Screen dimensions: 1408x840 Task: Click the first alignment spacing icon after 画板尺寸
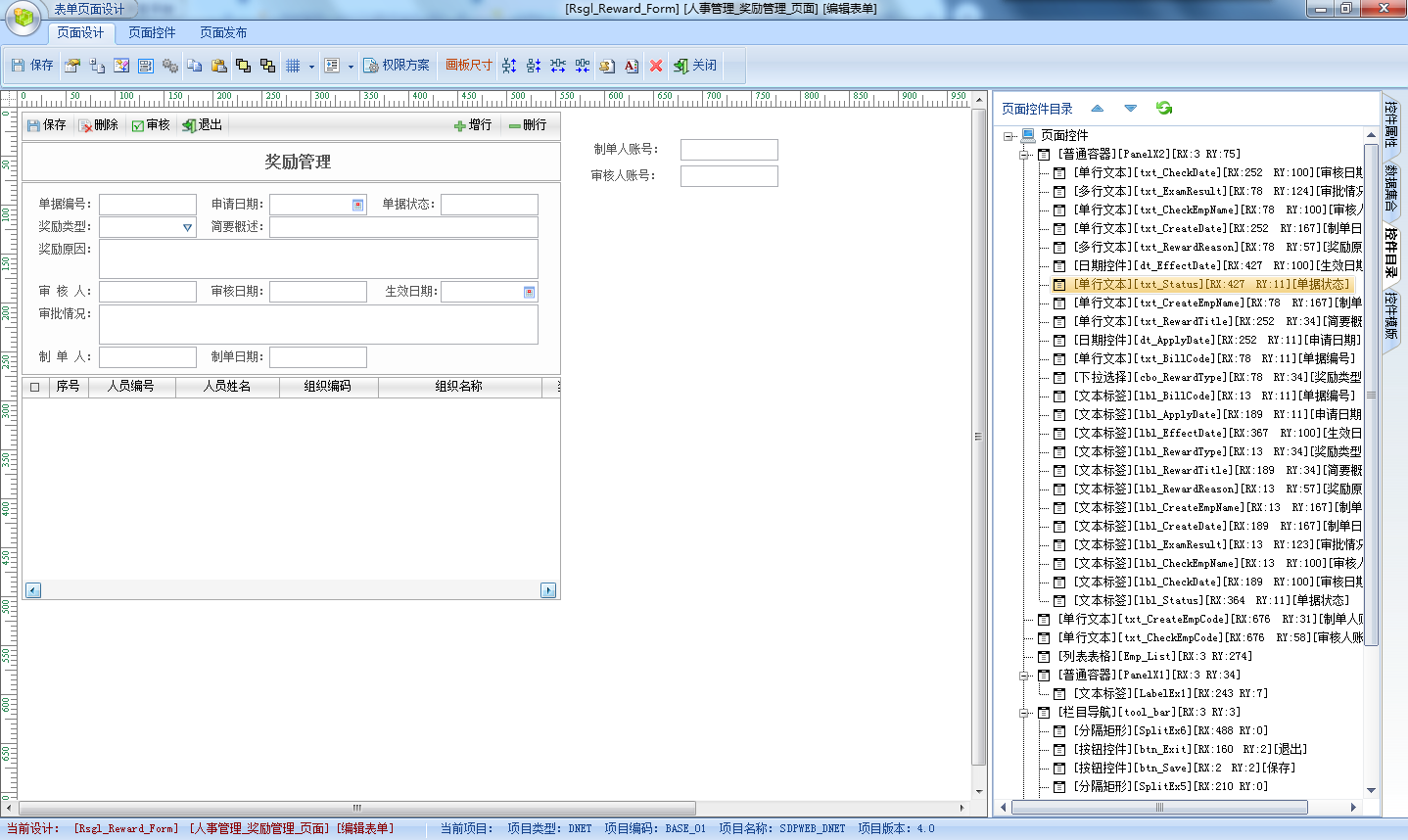pos(509,66)
